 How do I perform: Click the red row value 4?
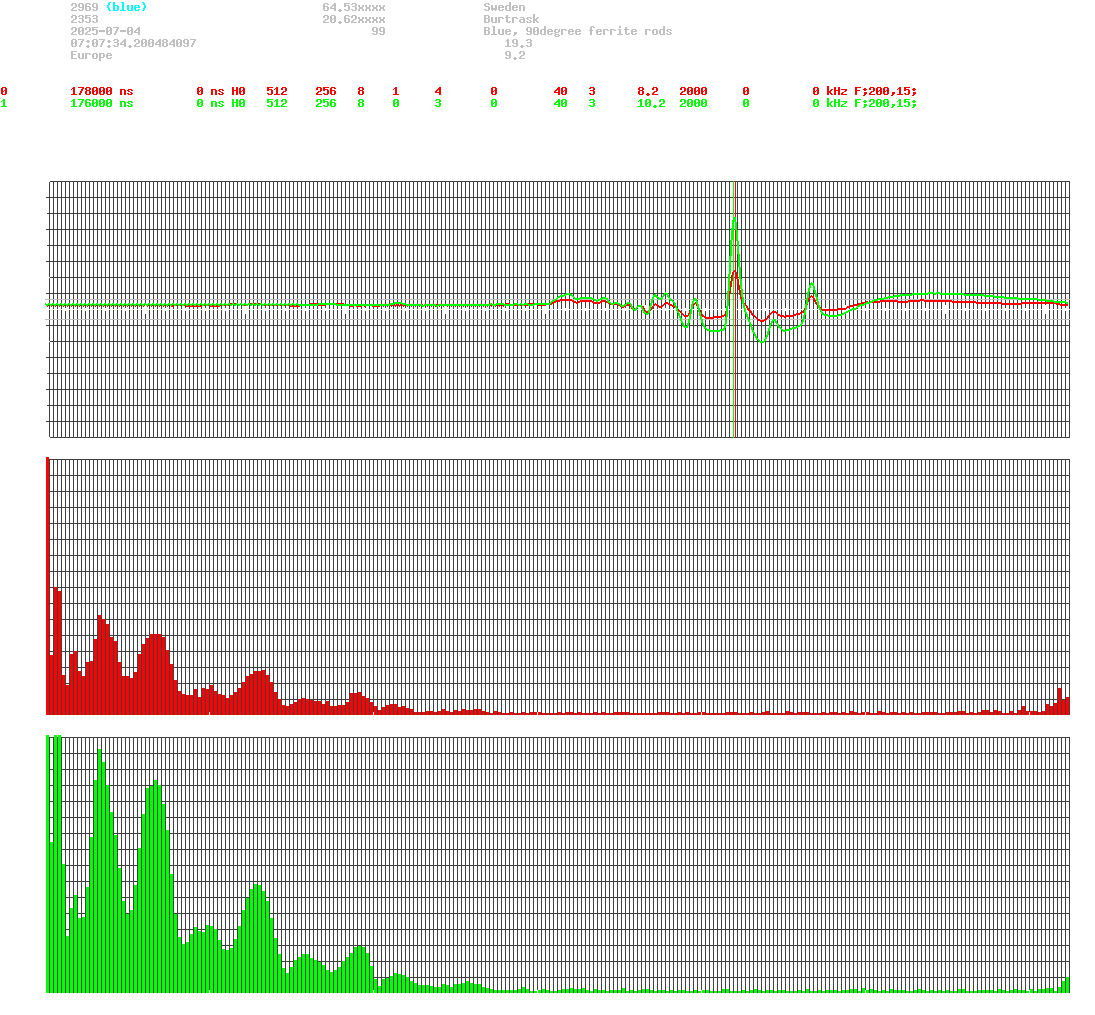(438, 91)
